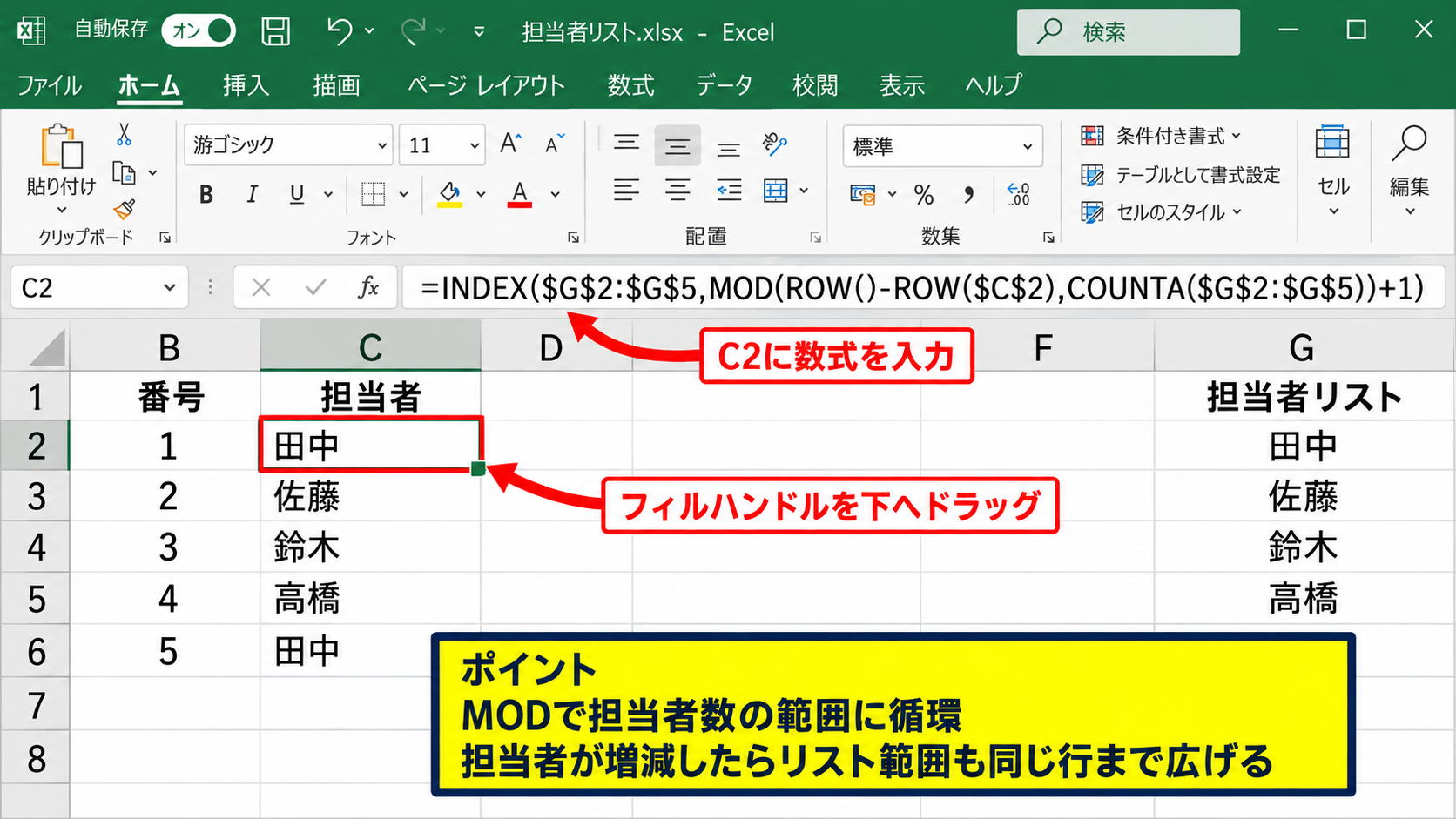
Task: Open the Fill Color dropdown arrow
Action: coord(481,195)
